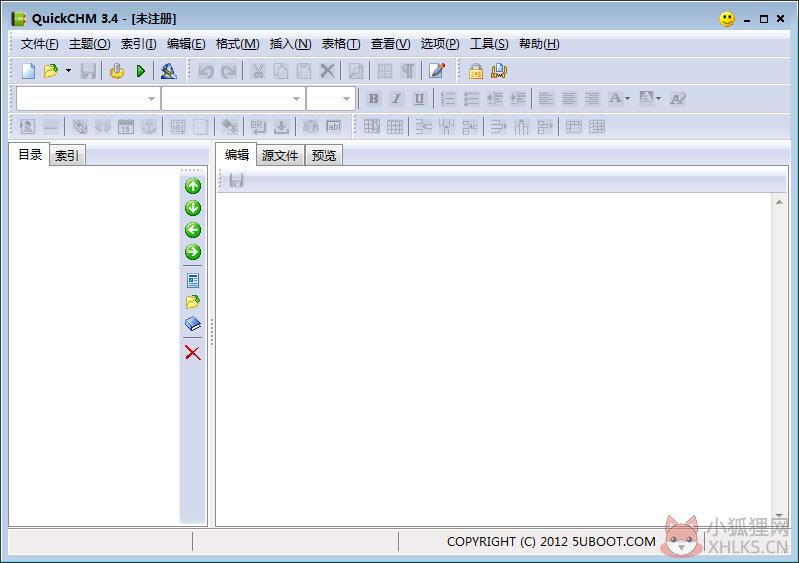Click the Redo arrow icon
799x563 pixels.
pos(229,71)
